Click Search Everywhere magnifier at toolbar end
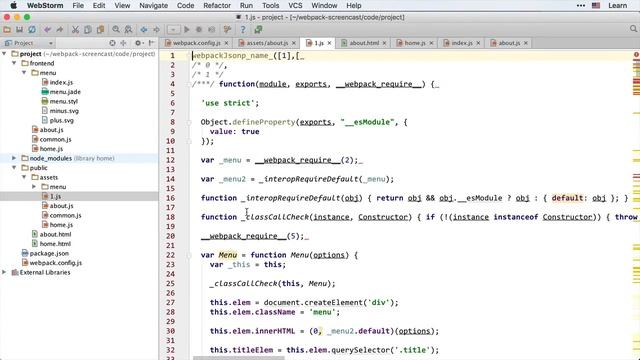The width and height of the screenshot is (640, 360). [x=633, y=29]
